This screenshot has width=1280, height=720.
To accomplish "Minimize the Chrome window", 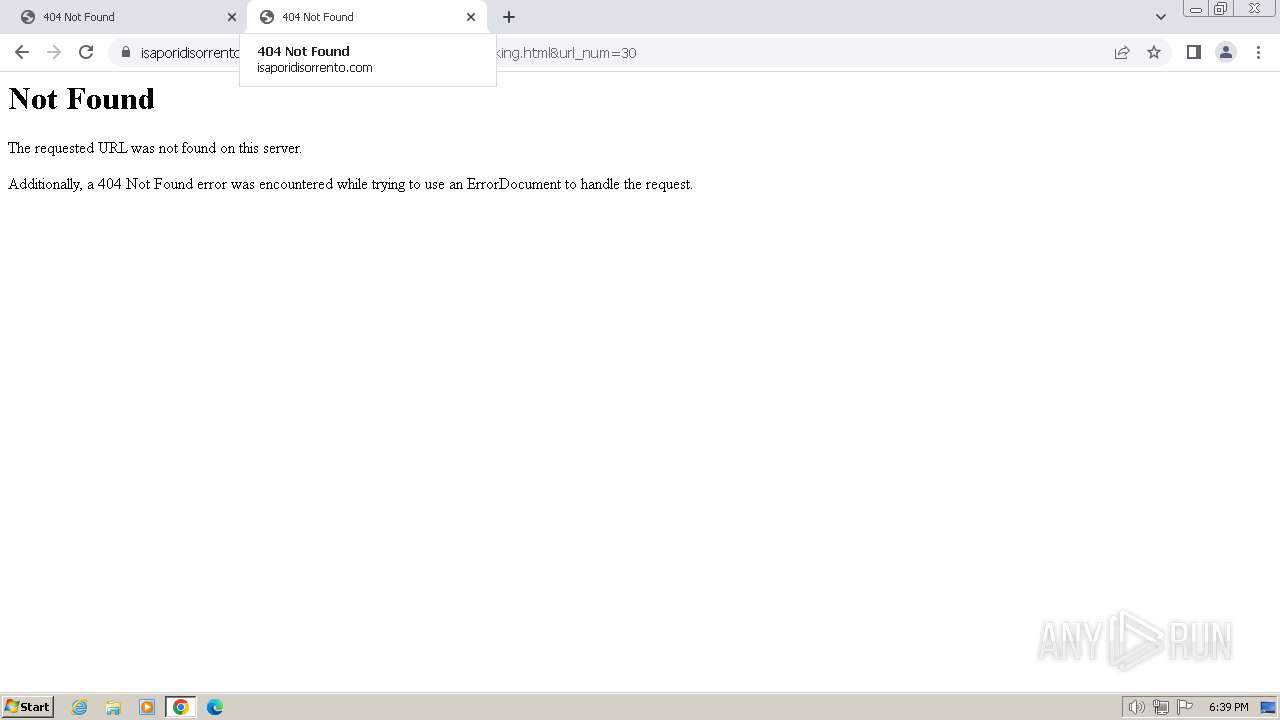I will point(1196,8).
